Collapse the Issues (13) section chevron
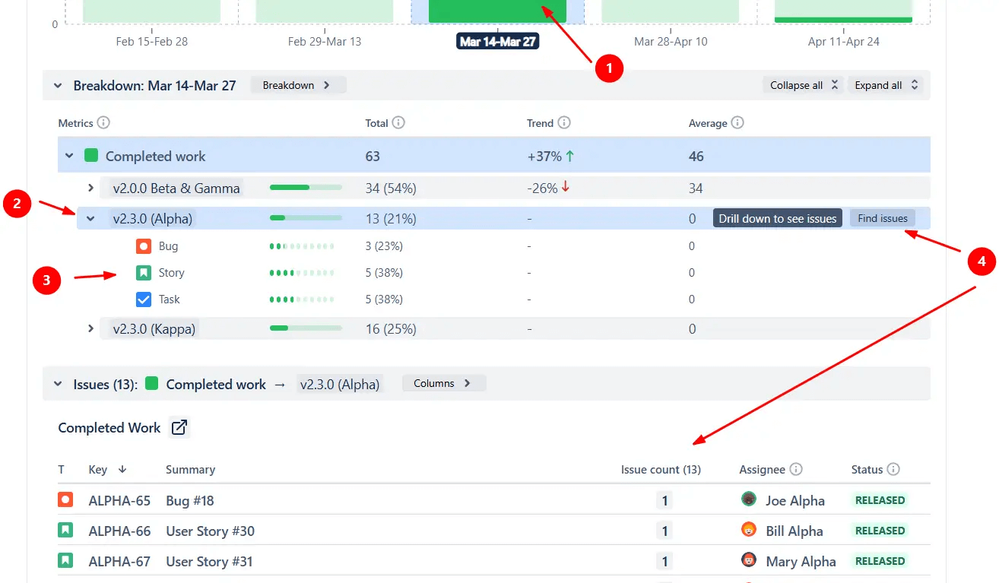The height and width of the screenshot is (583, 999). [58, 384]
